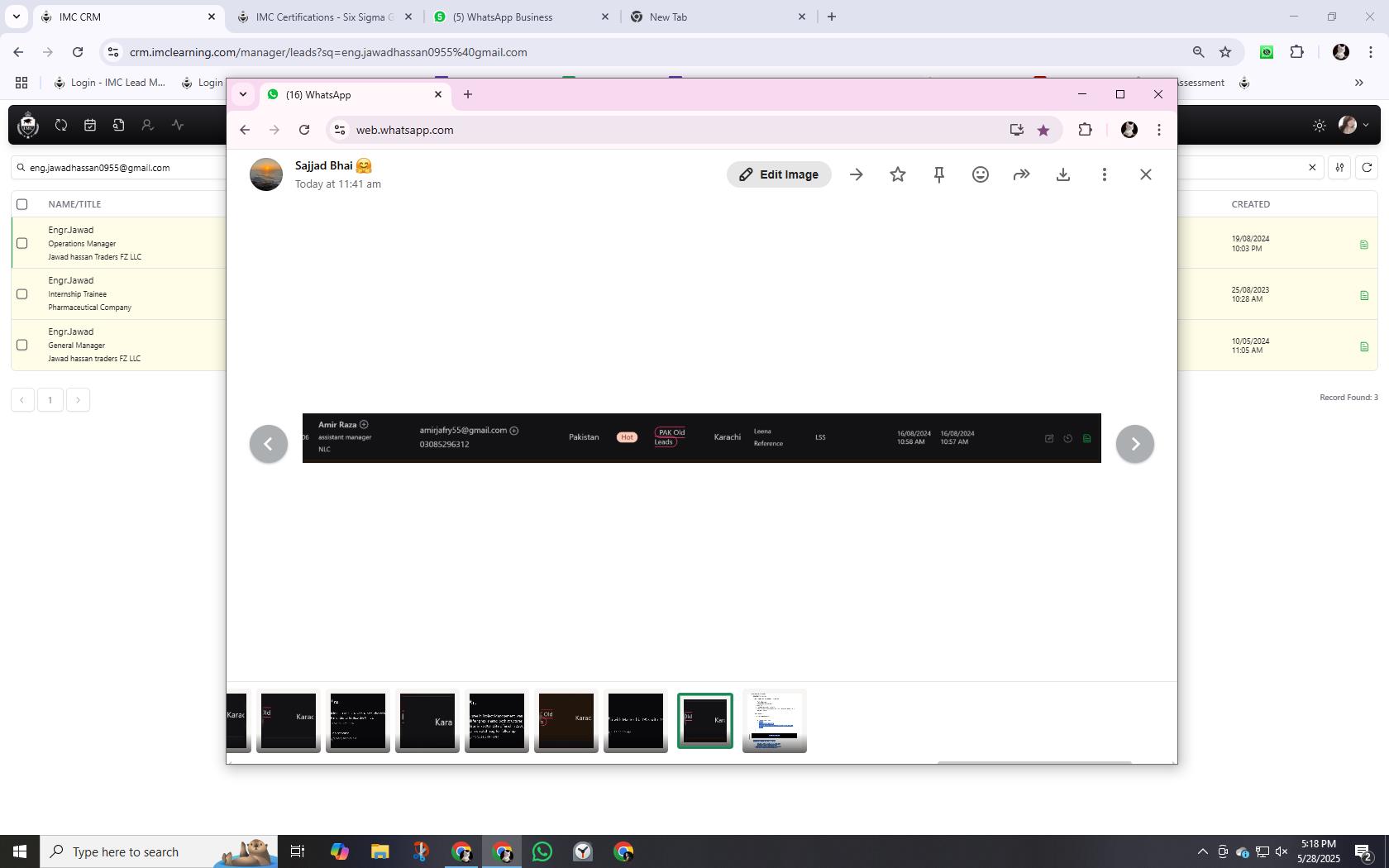Open notes icon for 25/08/2023 lead
The width and height of the screenshot is (1389, 868).
tap(1364, 295)
